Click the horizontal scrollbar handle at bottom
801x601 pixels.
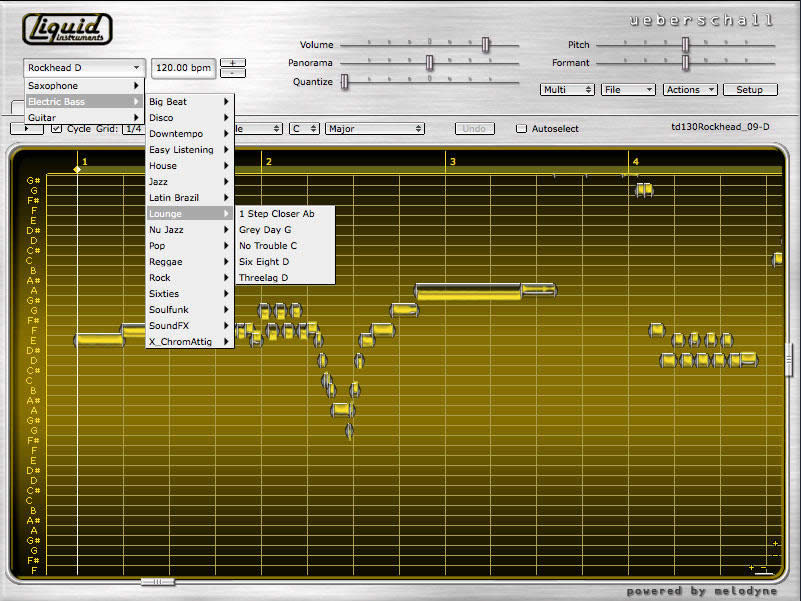pyautogui.click(x=158, y=582)
